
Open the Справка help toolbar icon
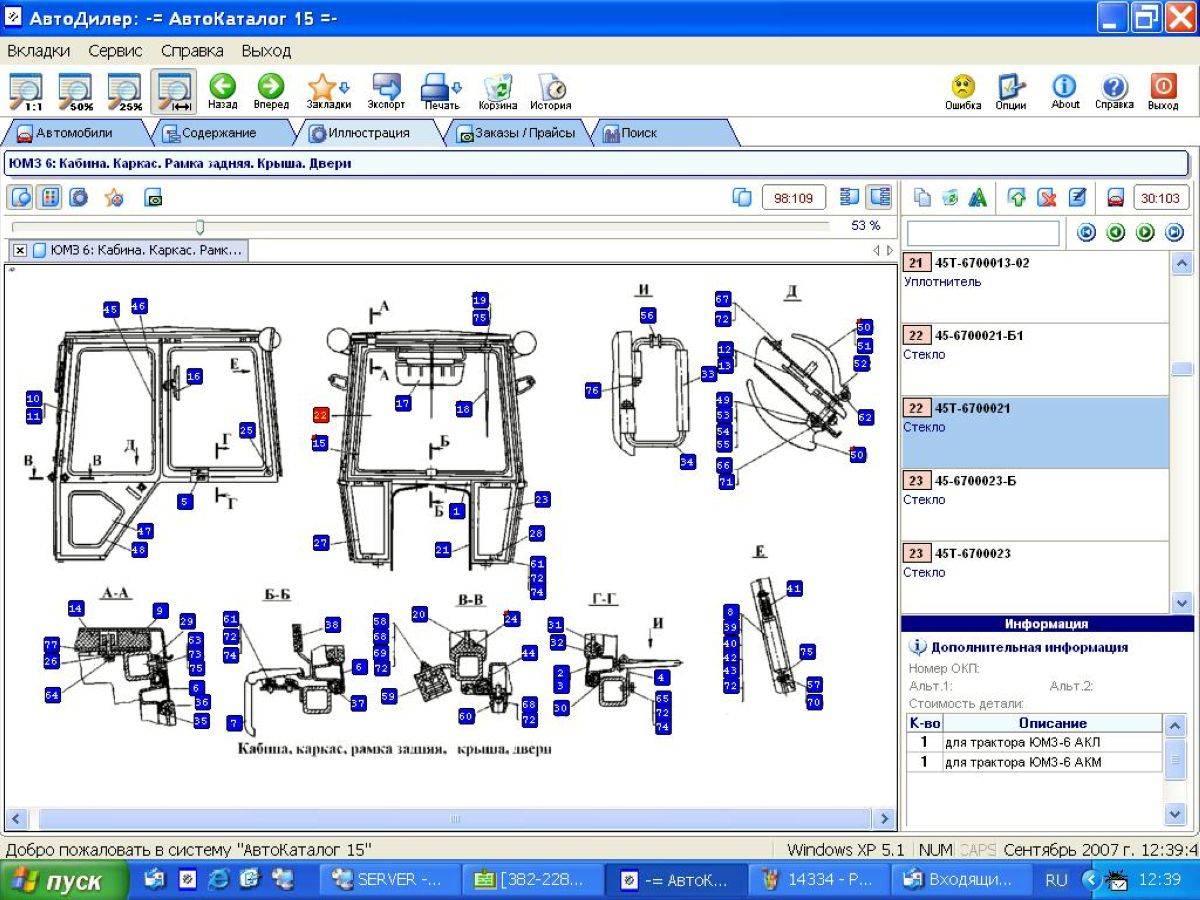1114,91
